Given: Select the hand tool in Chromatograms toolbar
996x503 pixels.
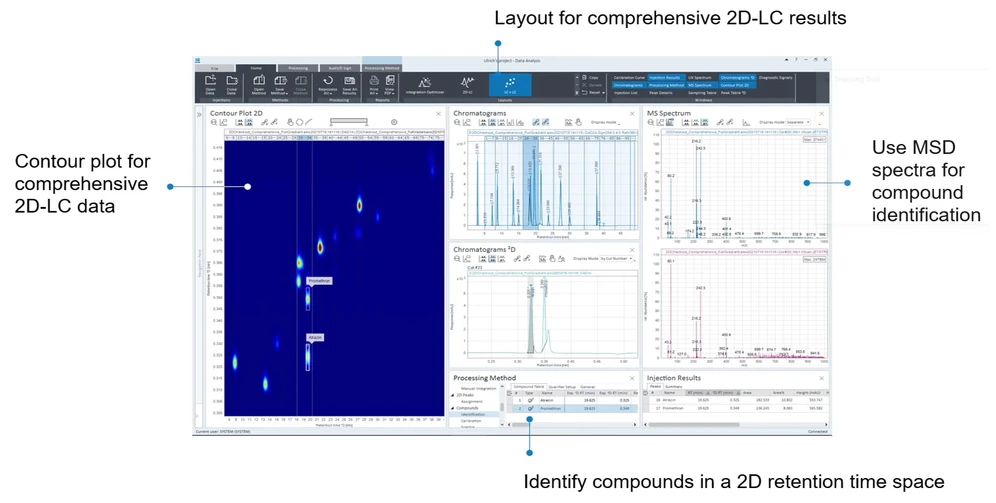Looking at the screenshot, I should coord(578,122).
